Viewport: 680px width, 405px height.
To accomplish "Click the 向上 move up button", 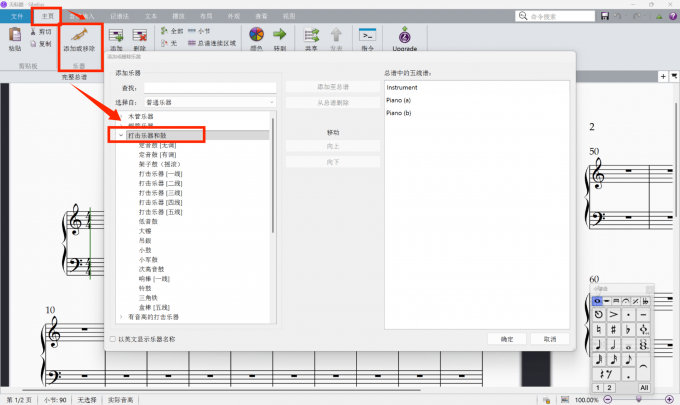I will point(333,146).
